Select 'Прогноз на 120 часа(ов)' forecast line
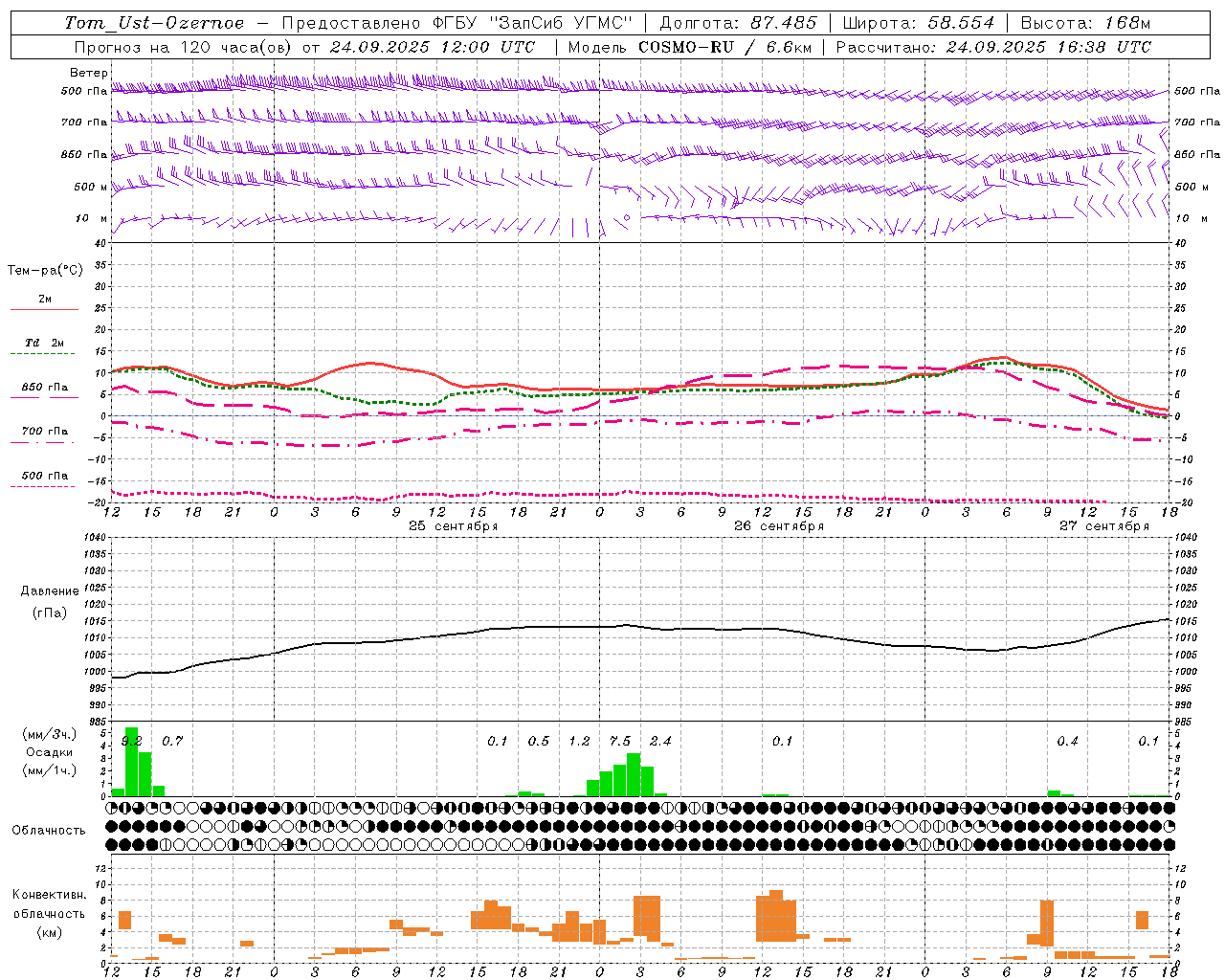The height and width of the screenshot is (980, 1225). 185,47
